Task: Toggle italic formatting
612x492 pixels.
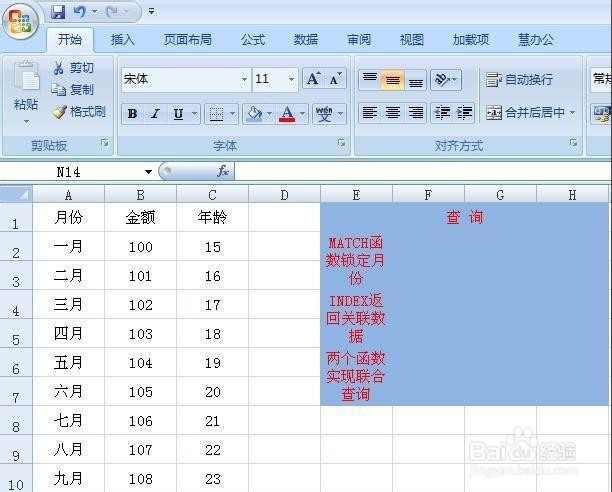Action: (x=155, y=114)
